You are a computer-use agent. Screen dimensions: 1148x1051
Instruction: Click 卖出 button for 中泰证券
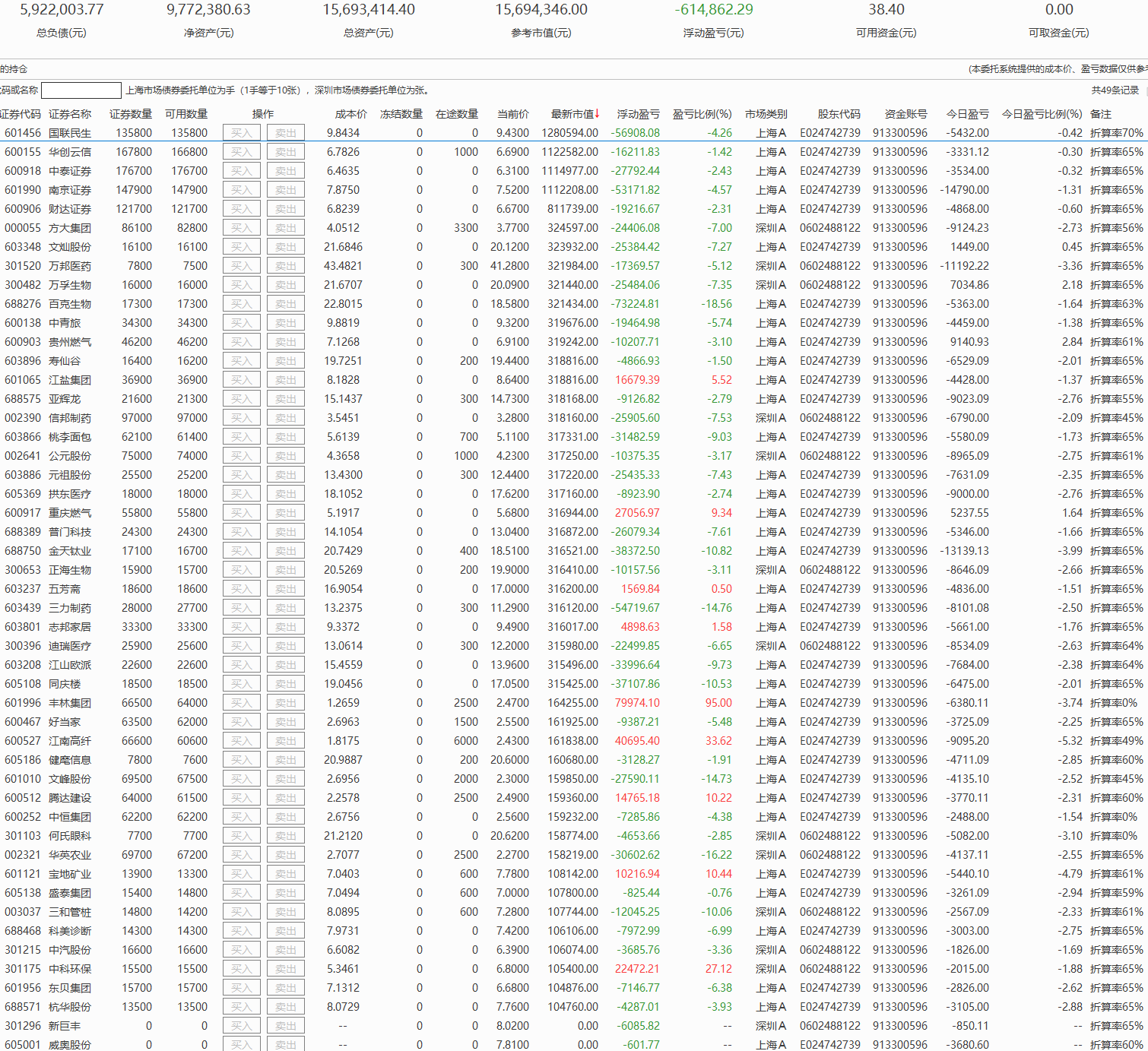tap(286, 171)
